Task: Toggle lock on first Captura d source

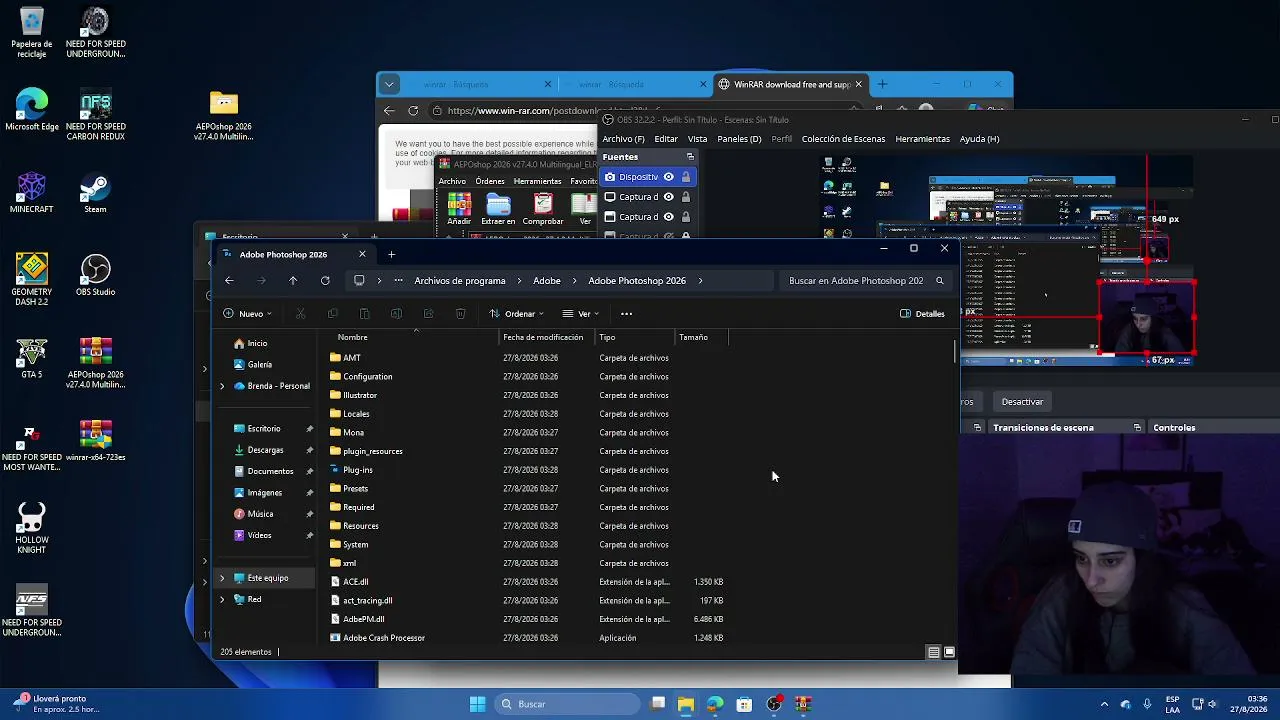Action: point(686,197)
